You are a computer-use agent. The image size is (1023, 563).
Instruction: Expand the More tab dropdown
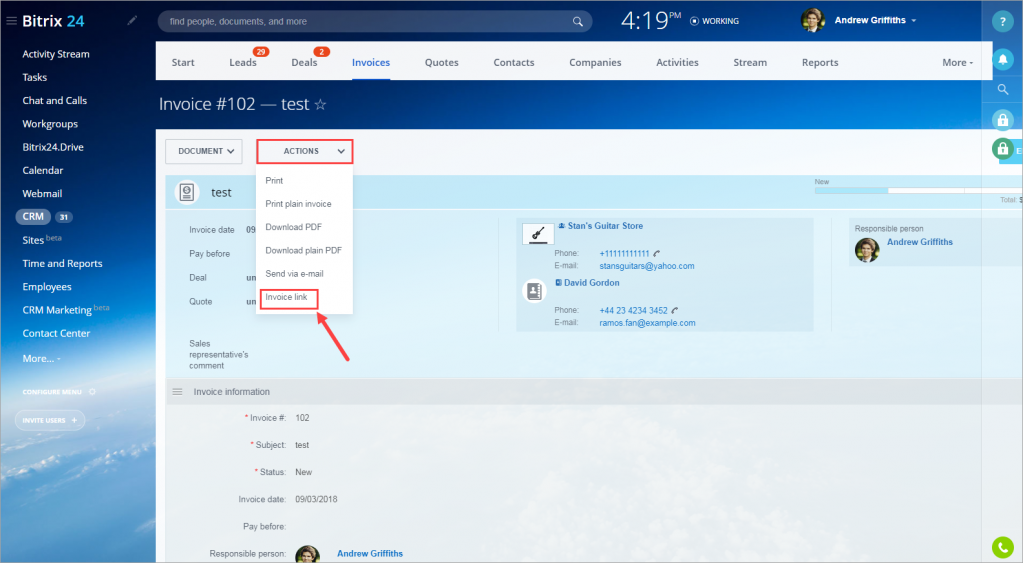coord(957,63)
